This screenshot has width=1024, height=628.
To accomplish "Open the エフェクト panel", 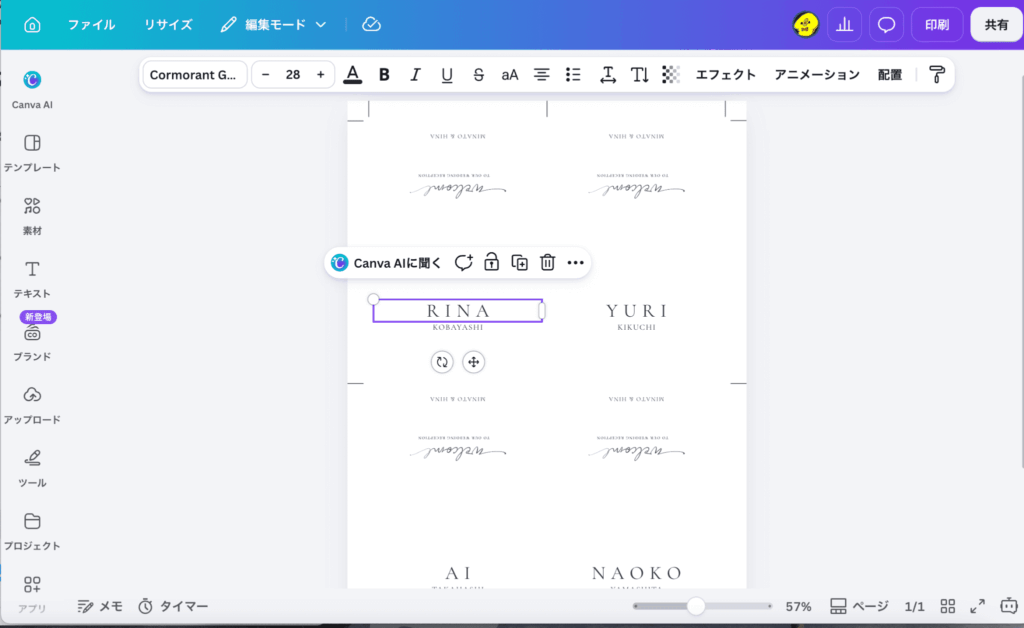I will pyautogui.click(x=726, y=74).
